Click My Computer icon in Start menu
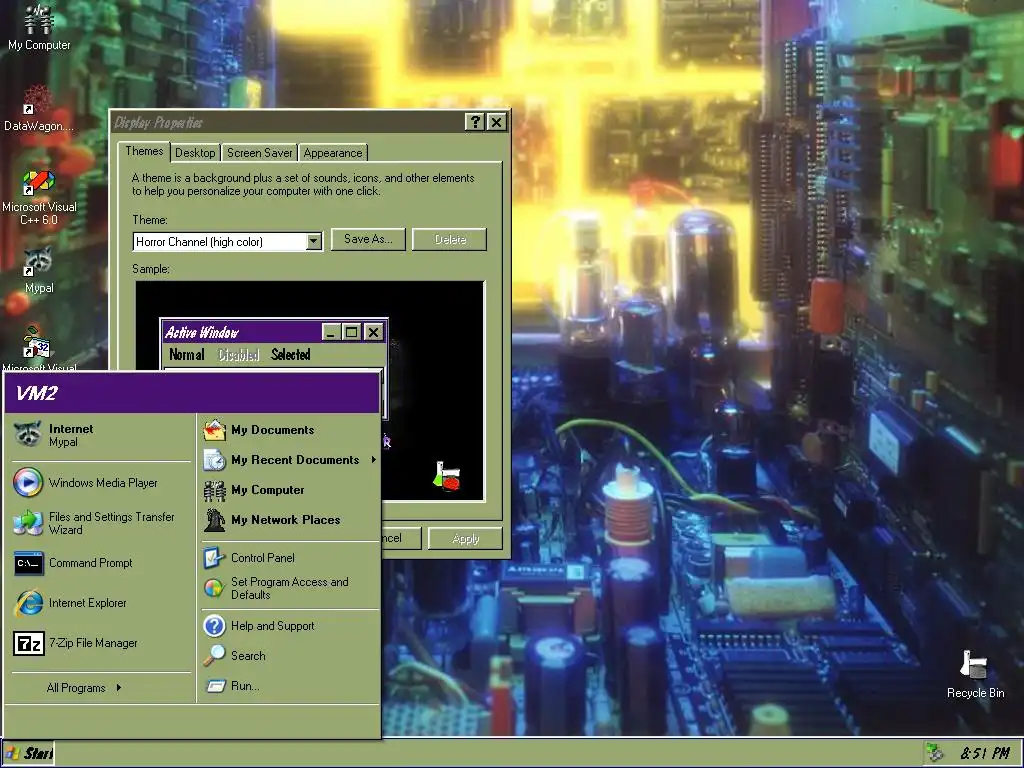 point(214,490)
